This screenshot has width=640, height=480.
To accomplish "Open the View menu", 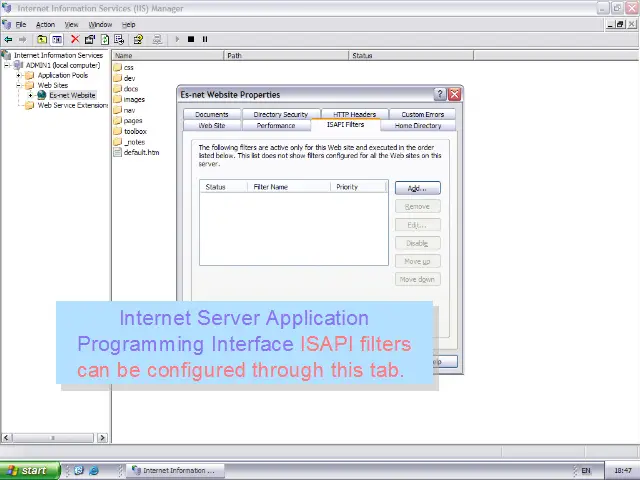I will point(71,24).
